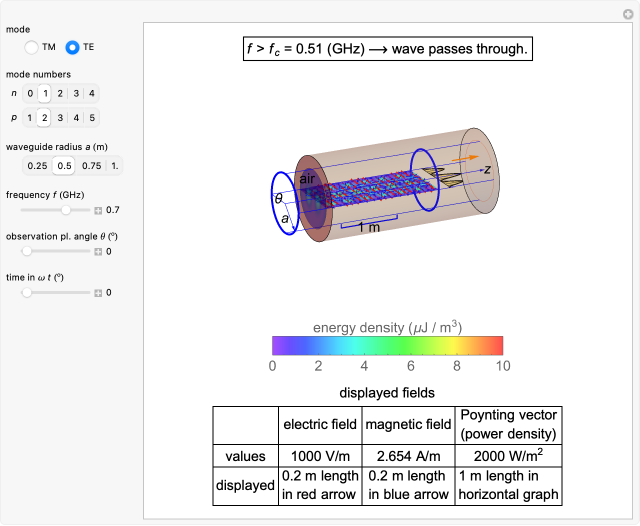Viewport: 640px width, 526px height.
Task: Set waveguide radius to 0.25 m
Action: point(37,165)
